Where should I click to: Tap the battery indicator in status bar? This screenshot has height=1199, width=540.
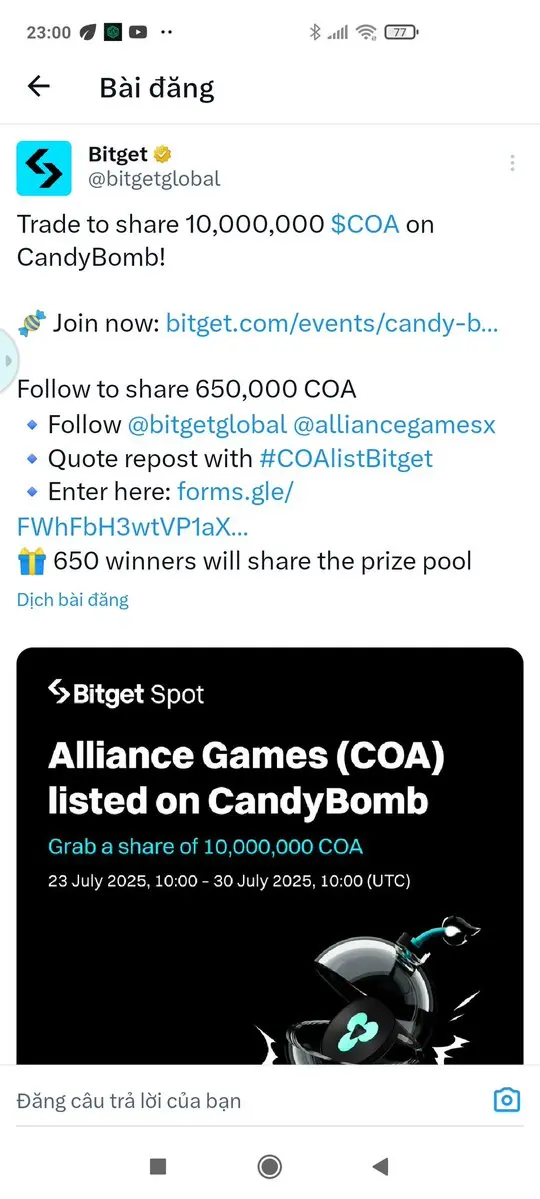pyautogui.click(x=402, y=32)
